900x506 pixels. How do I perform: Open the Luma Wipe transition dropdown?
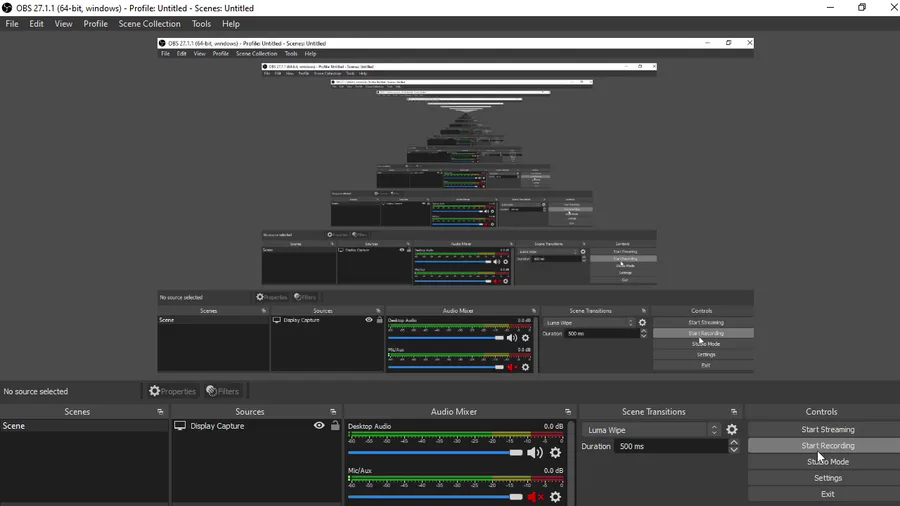pyautogui.click(x=652, y=430)
